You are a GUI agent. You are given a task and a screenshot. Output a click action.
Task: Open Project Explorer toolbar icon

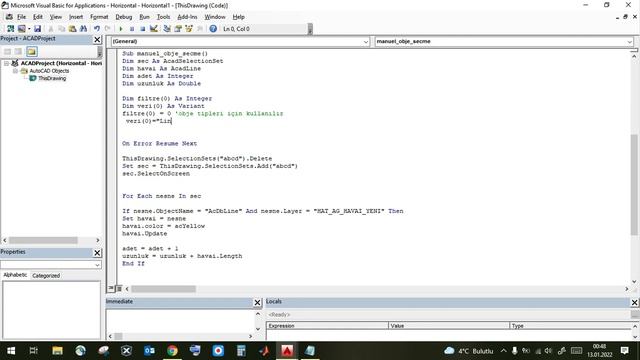tap(167, 29)
